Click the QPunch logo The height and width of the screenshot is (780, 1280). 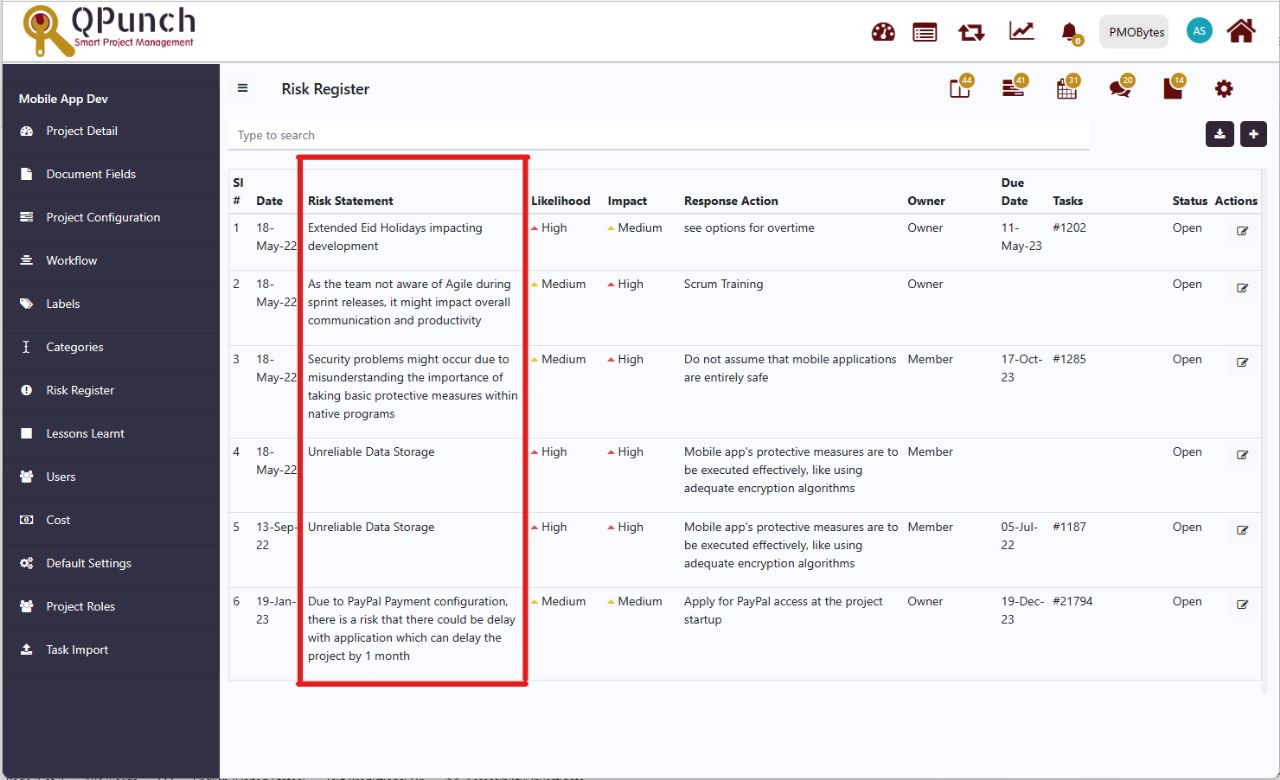pos(109,30)
